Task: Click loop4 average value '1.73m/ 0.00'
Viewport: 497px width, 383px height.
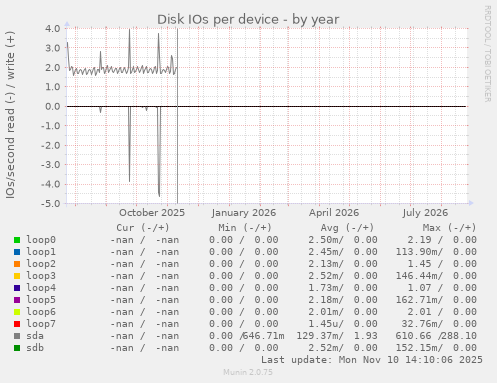Action: tap(343, 288)
